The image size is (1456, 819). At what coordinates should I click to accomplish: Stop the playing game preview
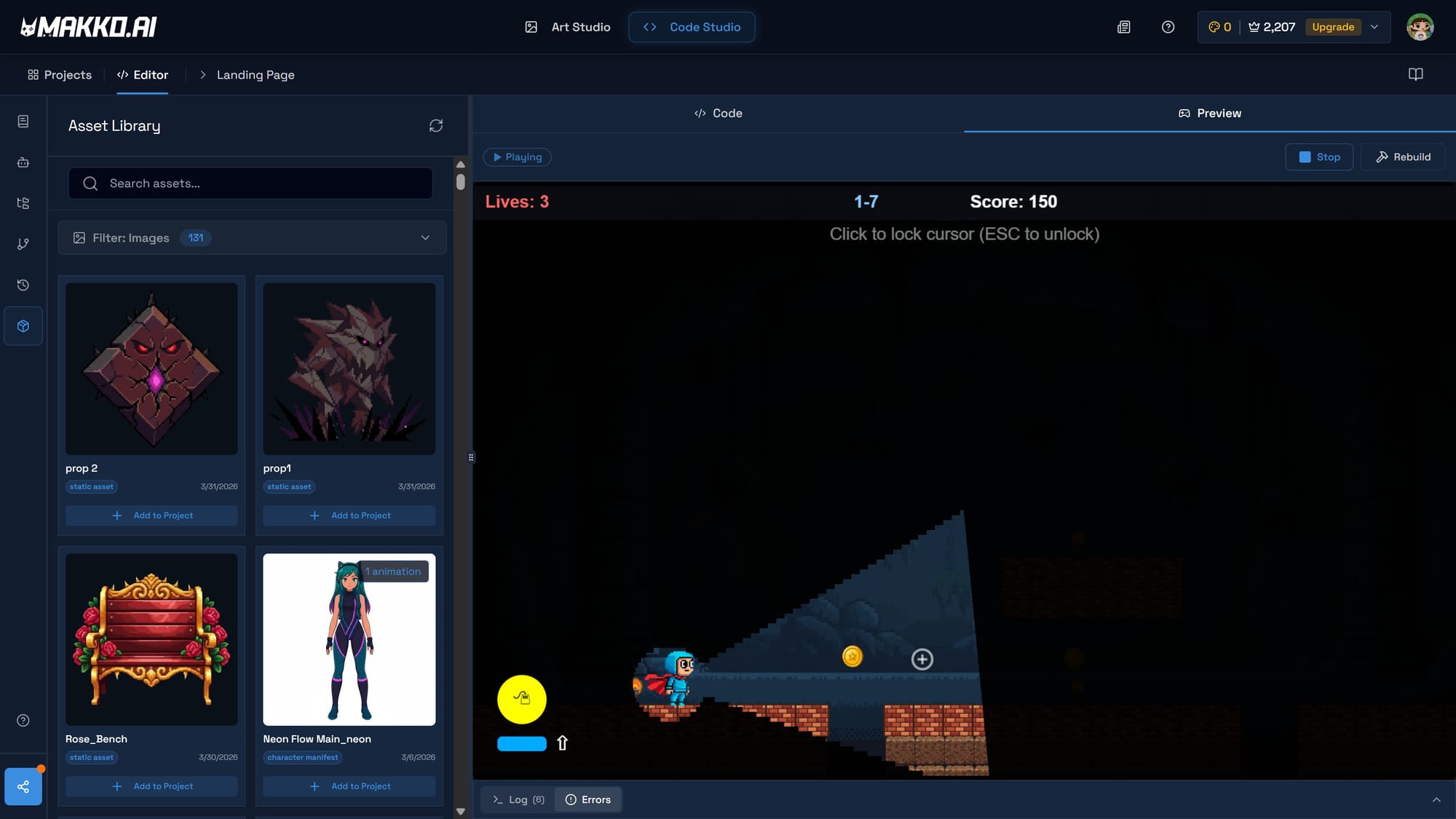(1318, 157)
